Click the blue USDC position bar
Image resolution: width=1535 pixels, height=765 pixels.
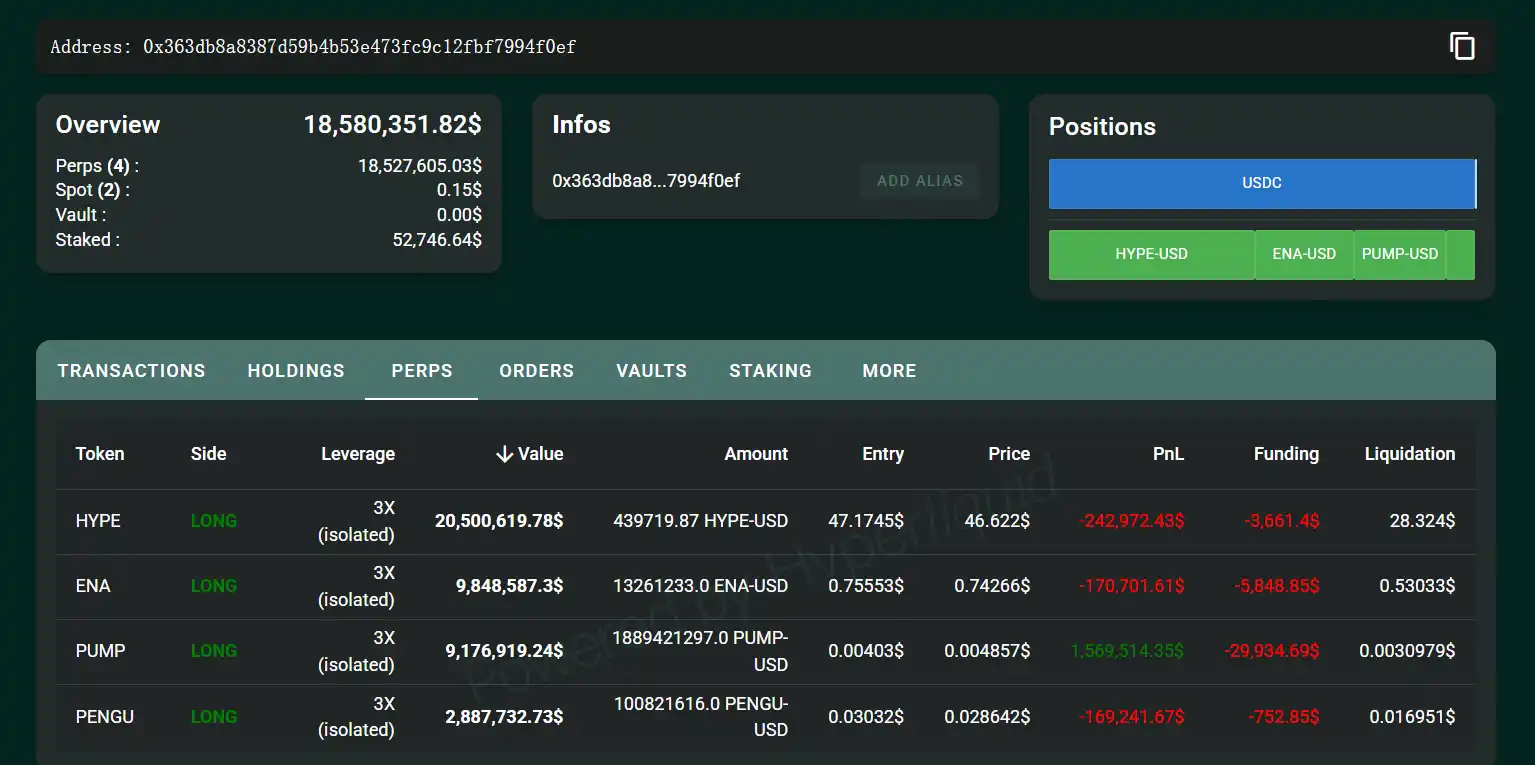tap(1261, 184)
